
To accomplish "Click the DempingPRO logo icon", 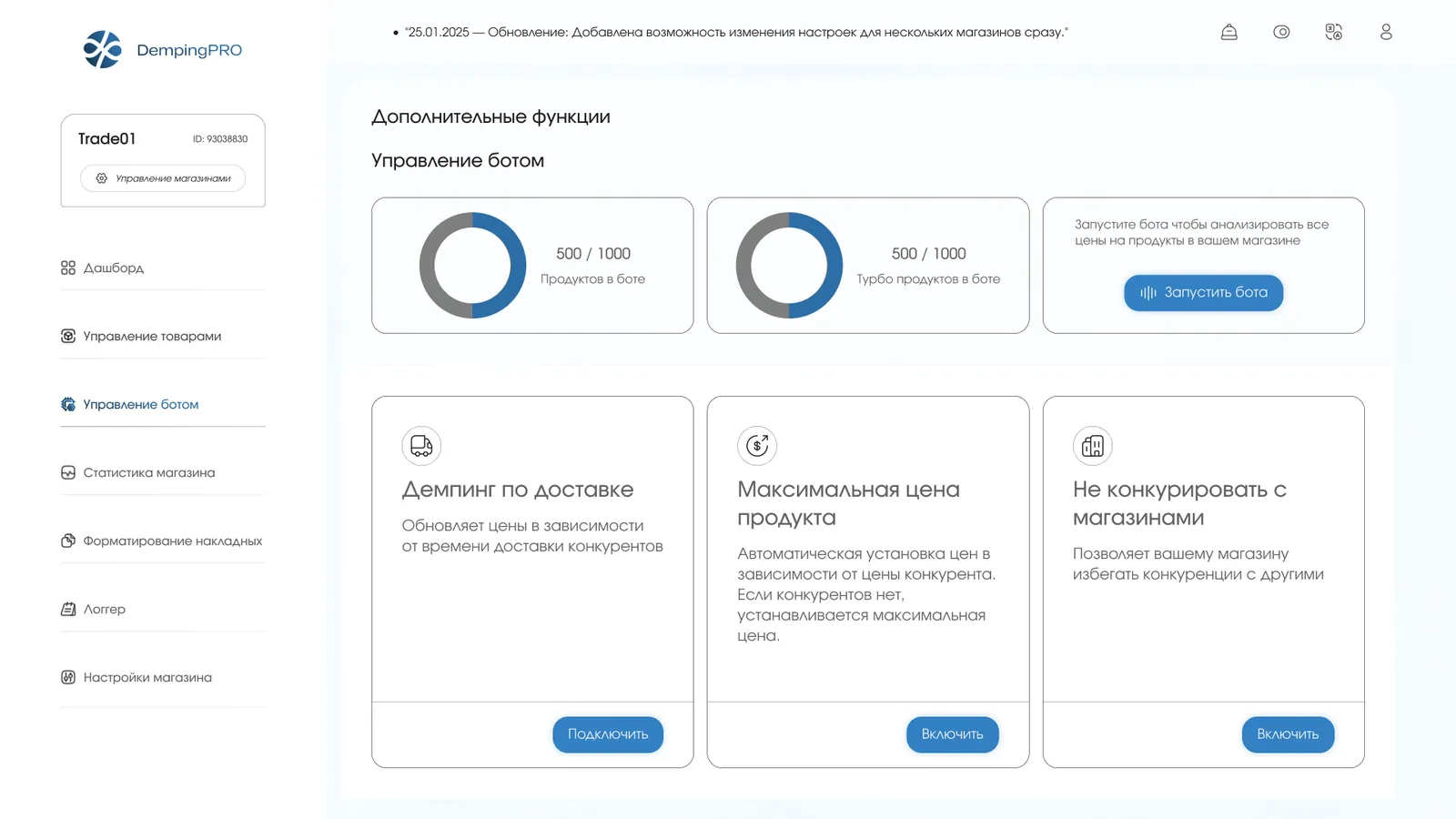I will (x=103, y=49).
